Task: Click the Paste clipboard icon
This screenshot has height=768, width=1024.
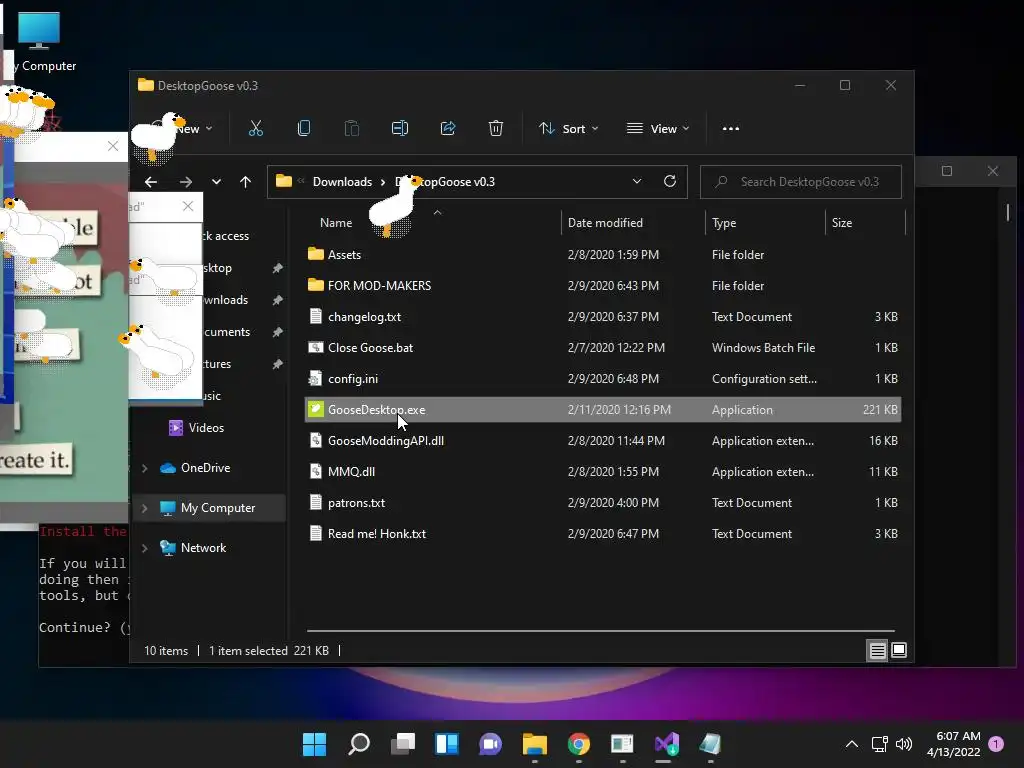Action: click(x=351, y=129)
